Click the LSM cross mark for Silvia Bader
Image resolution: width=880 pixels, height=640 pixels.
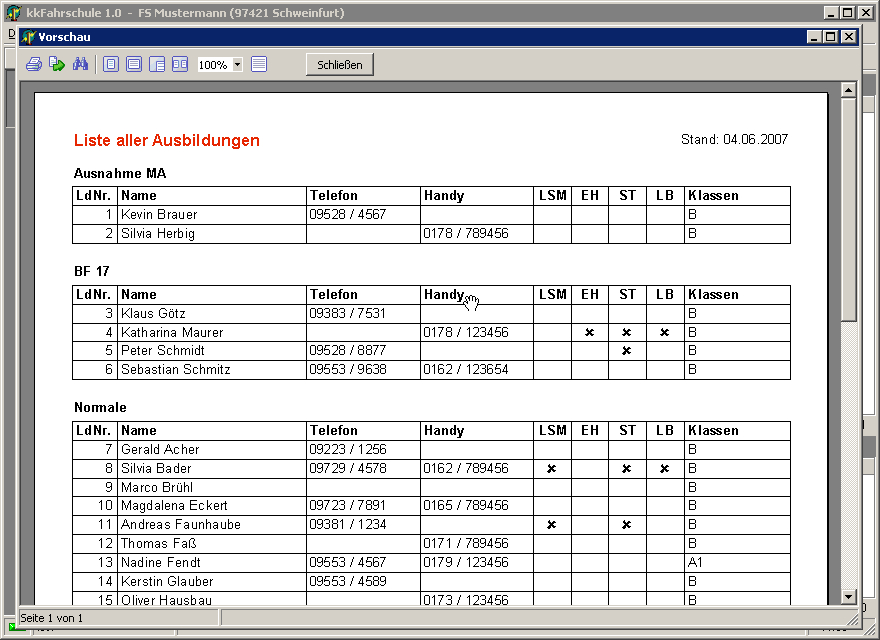pyautogui.click(x=552, y=469)
